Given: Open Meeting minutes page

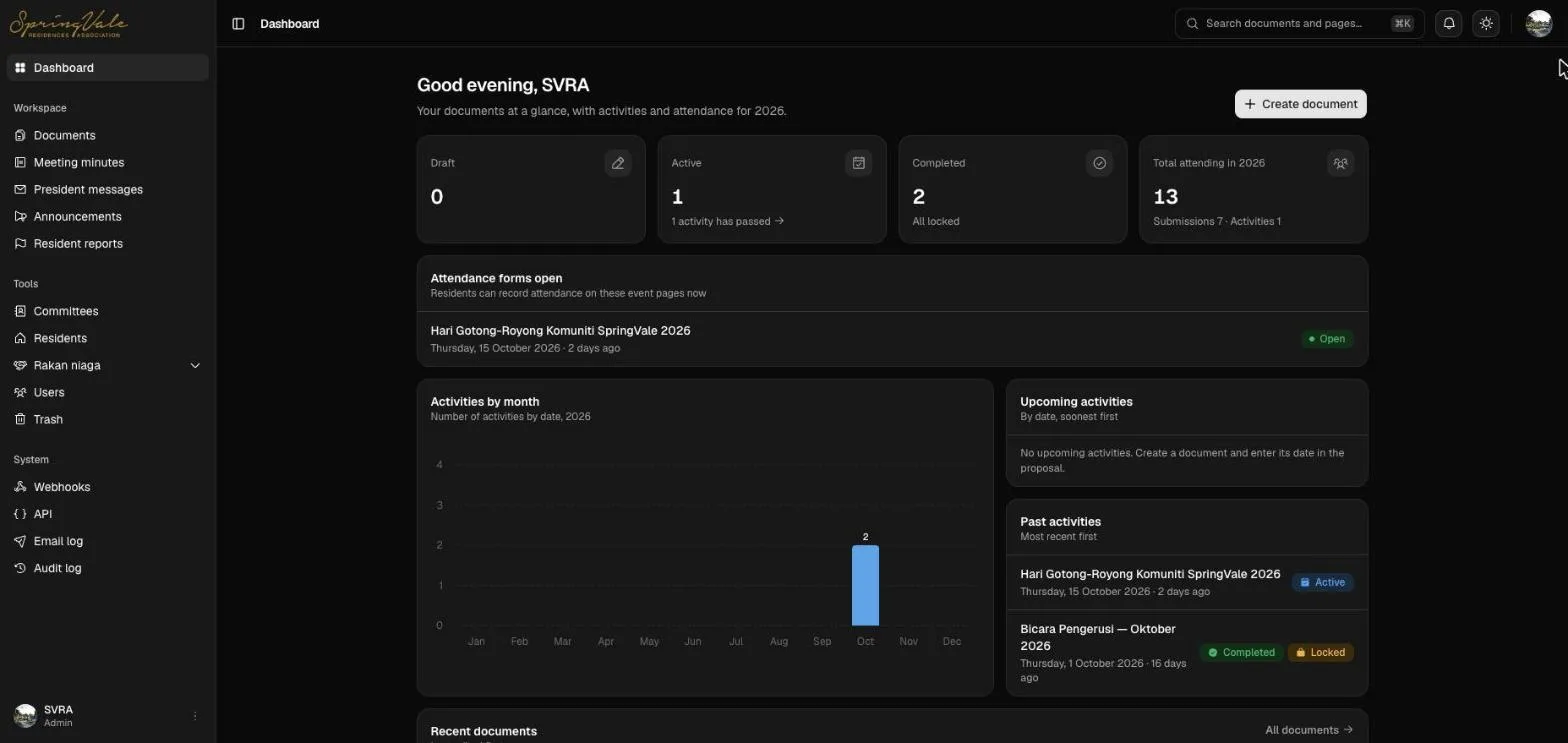Looking at the screenshot, I should pos(108,162).
